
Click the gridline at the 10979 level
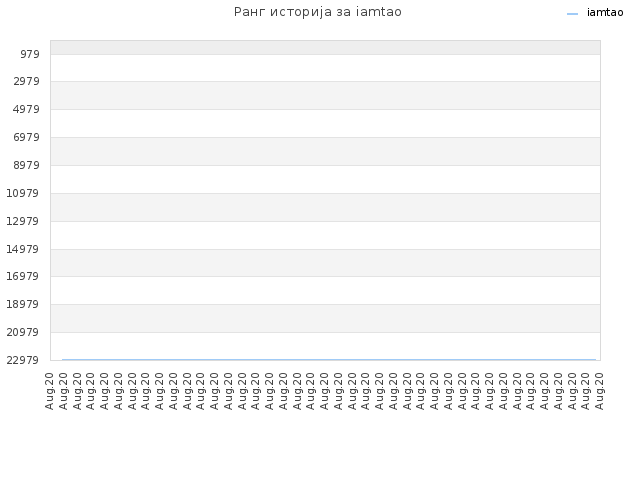325,193
